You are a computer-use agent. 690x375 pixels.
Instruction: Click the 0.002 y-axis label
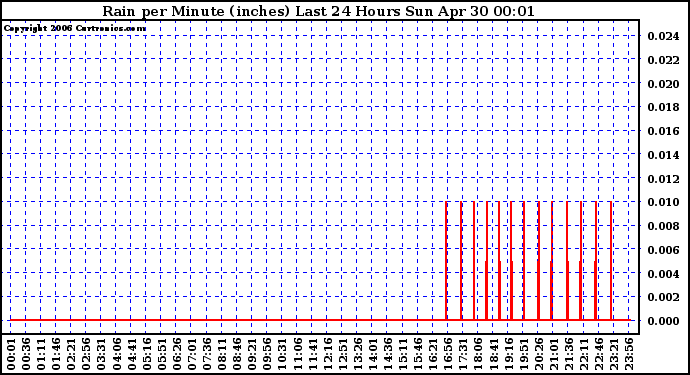(663, 297)
